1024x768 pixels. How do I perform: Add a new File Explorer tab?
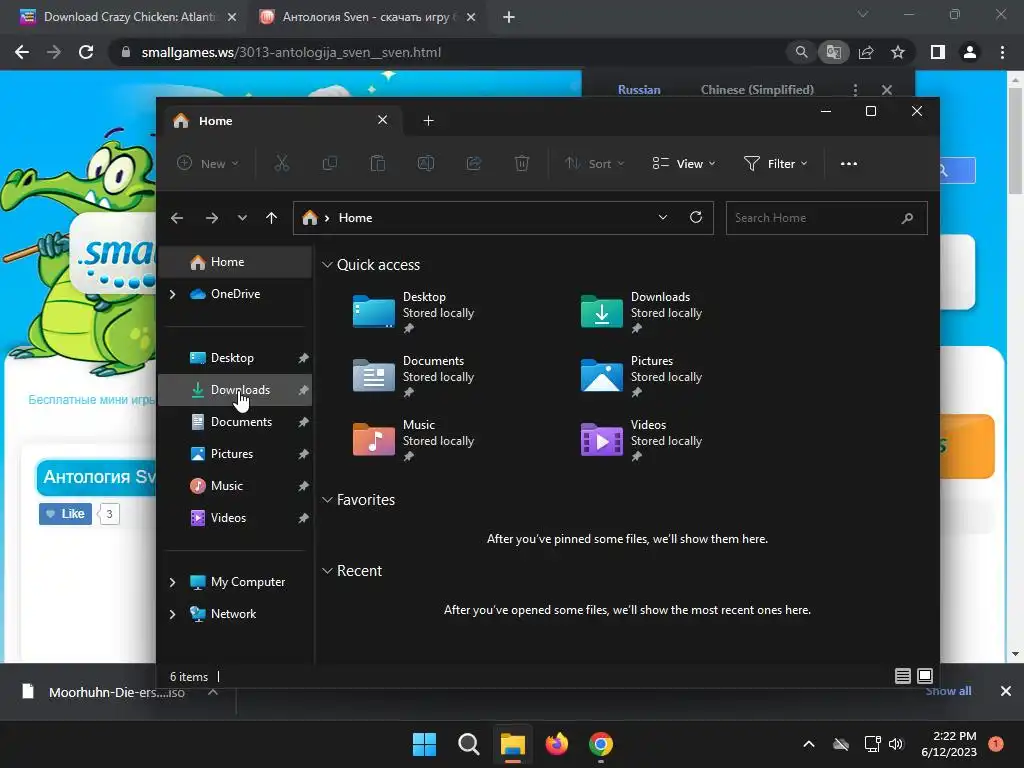pyautogui.click(x=428, y=120)
